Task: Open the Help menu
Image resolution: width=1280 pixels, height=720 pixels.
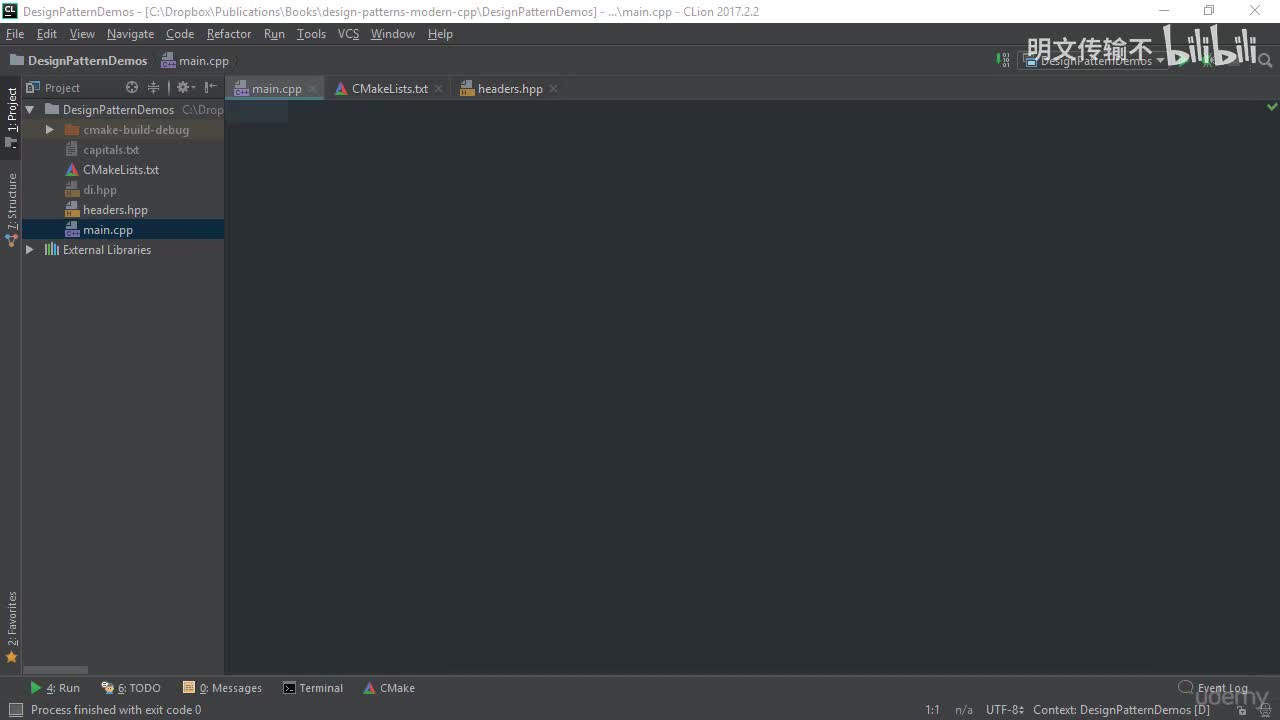Action: (x=440, y=34)
